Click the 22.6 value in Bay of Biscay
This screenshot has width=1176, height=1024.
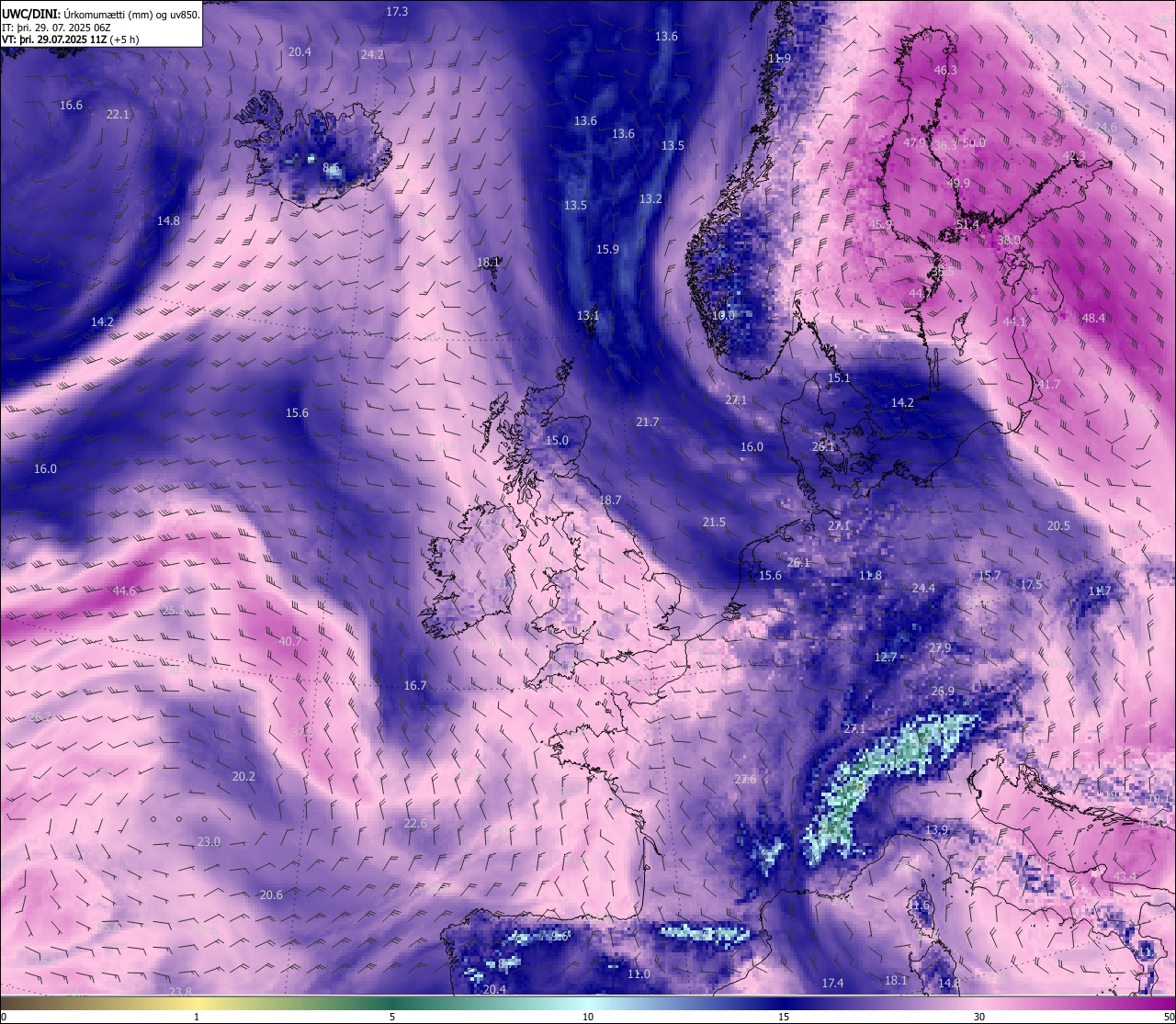point(415,823)
